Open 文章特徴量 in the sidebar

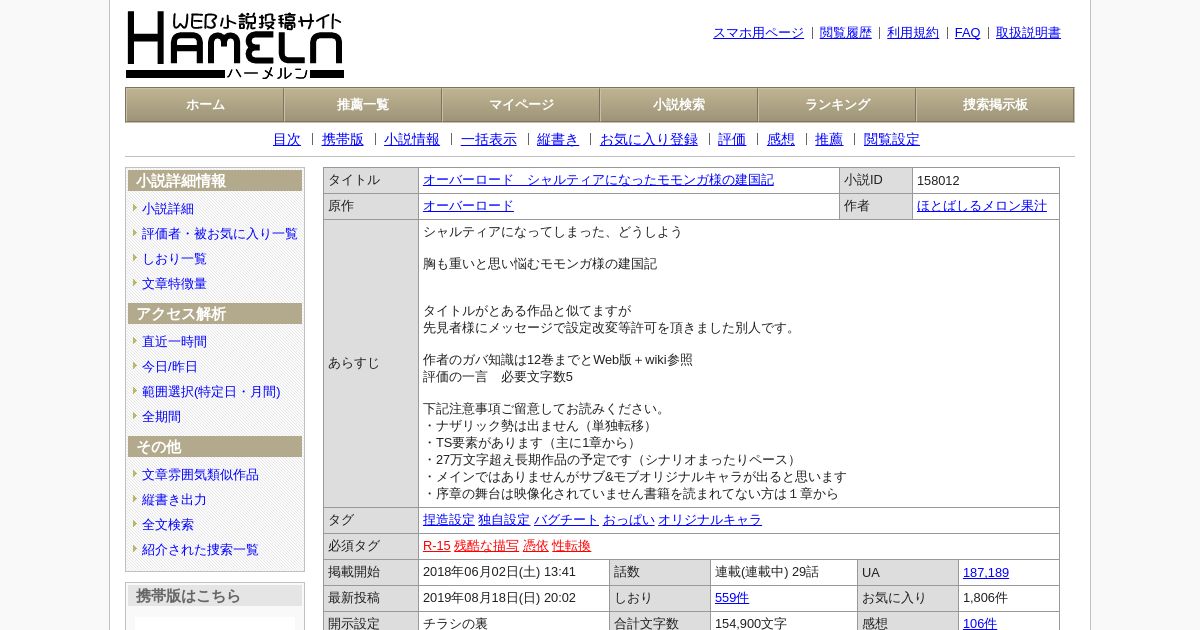(x=174, y=284)
